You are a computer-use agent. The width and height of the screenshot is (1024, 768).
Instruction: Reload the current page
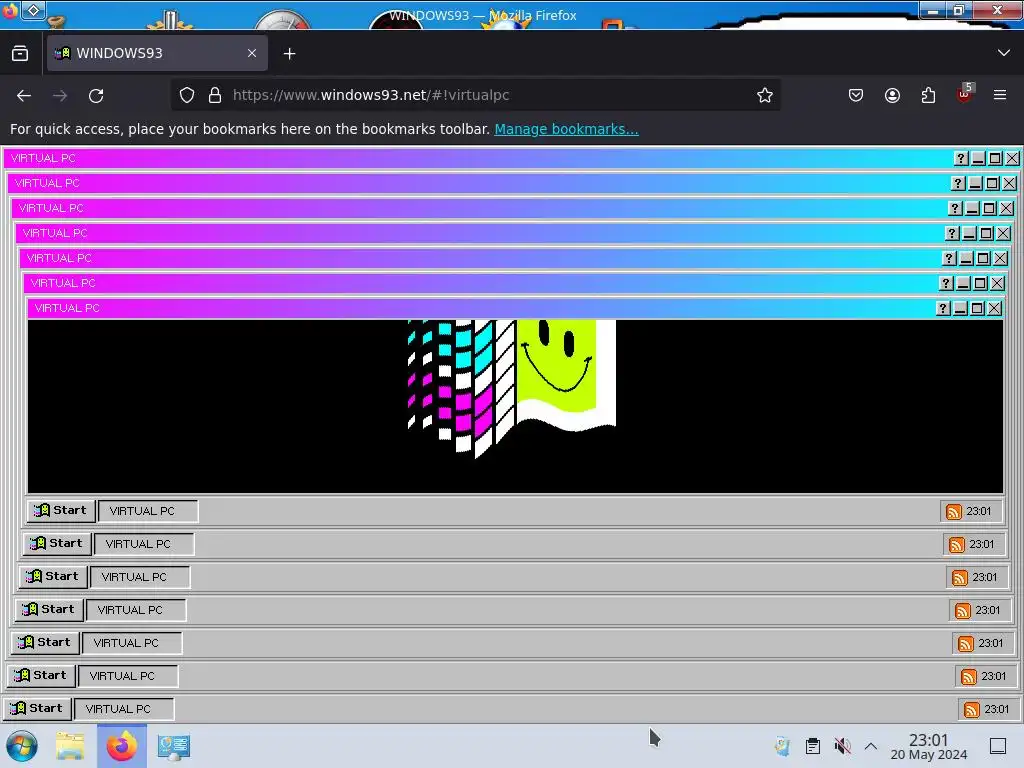coord(96,95)
